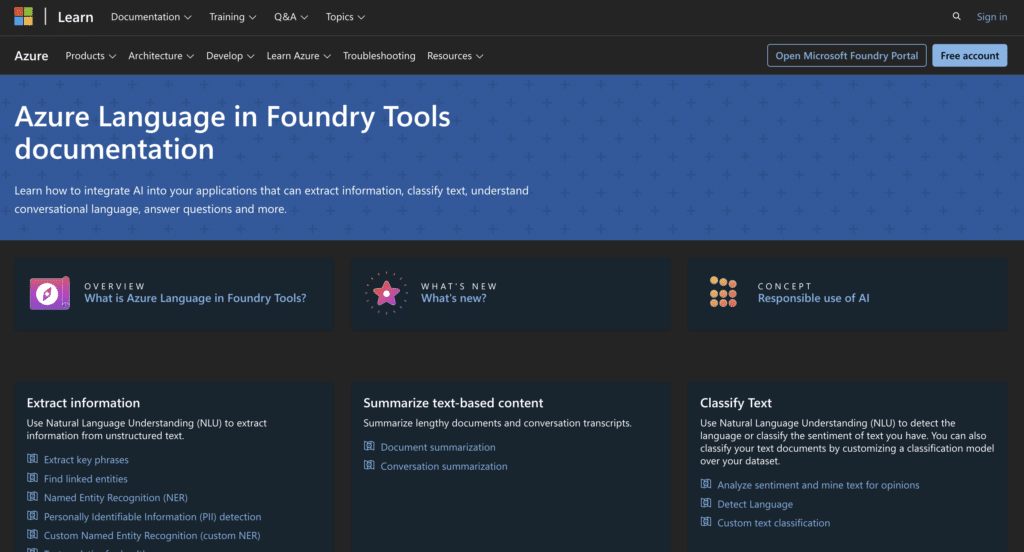Click the Free account button
Screen dimensions: 1024x552
[969, 56]
